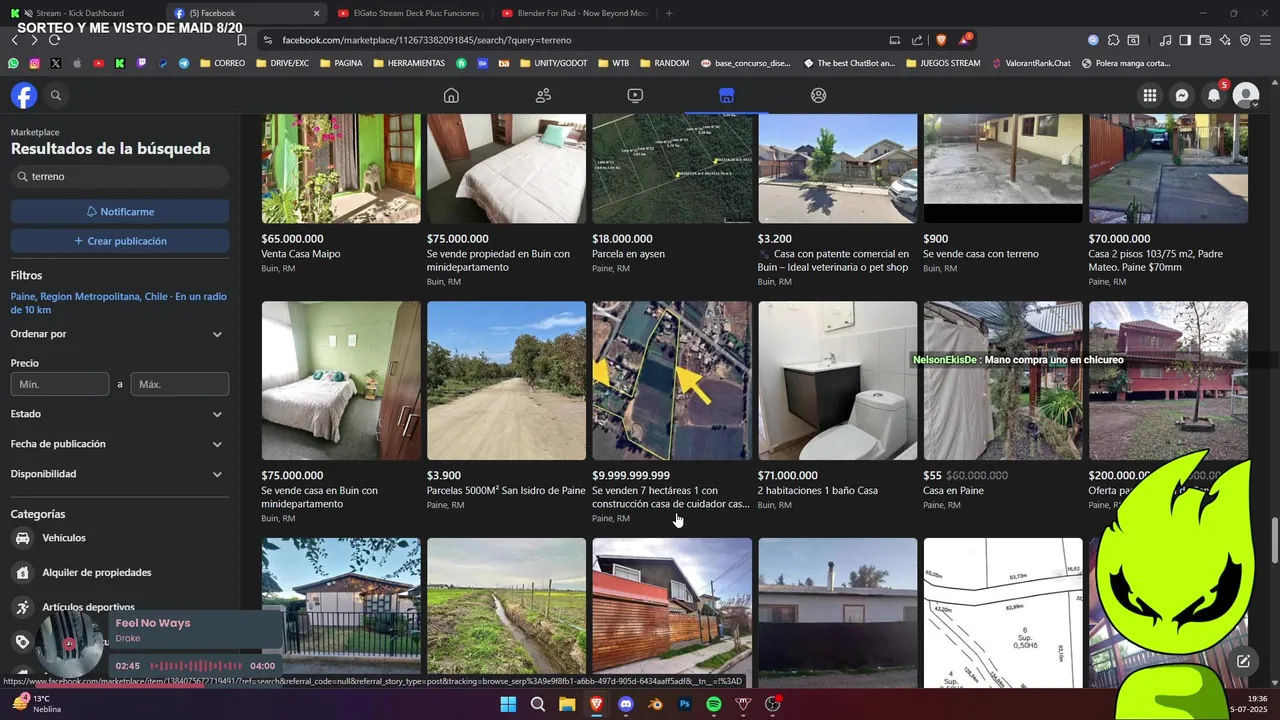Open a new browser tab
The image size is (1280, 720).
click(669, 13)
